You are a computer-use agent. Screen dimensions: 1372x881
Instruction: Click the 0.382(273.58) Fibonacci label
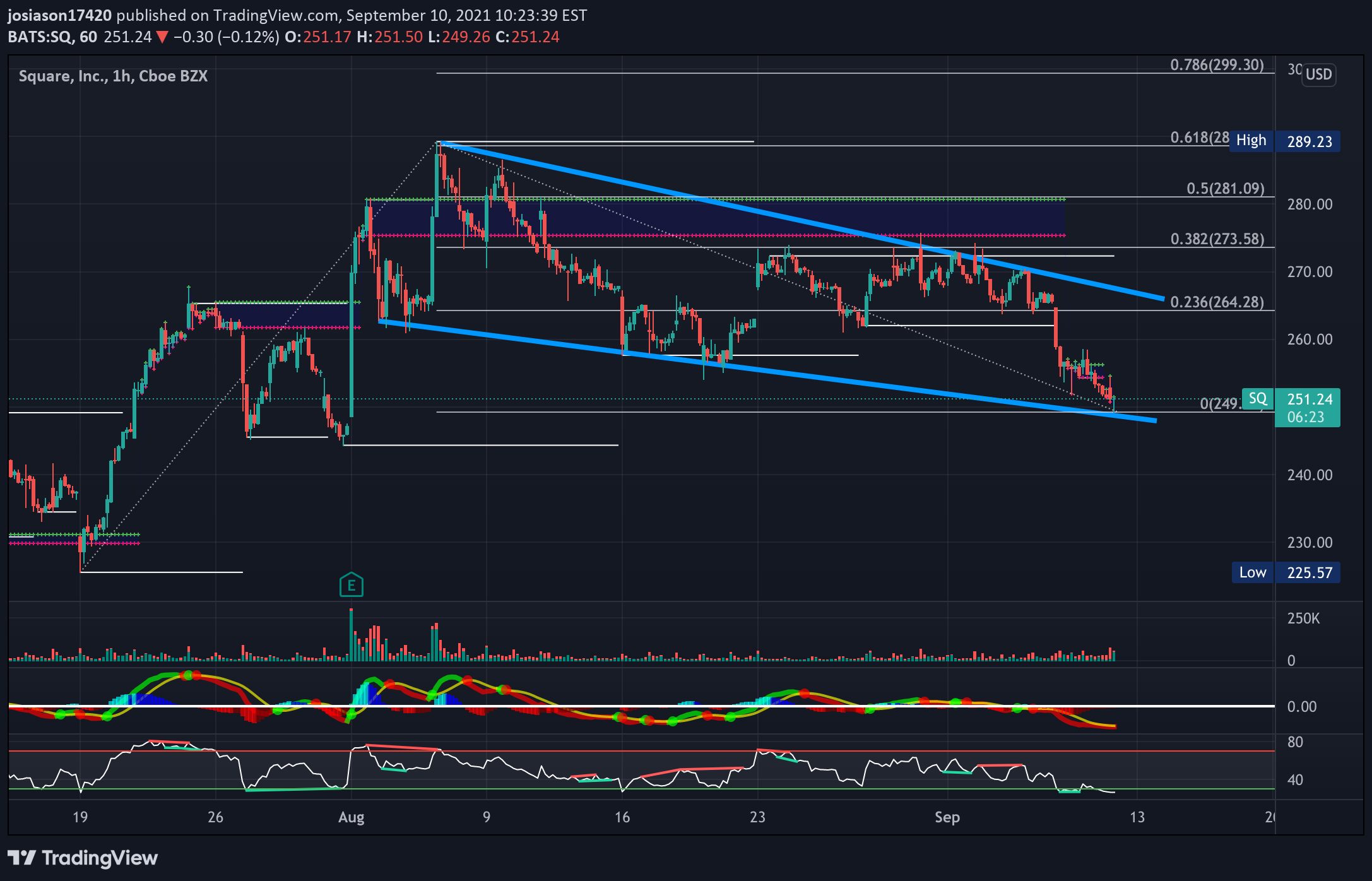click(x=1217, y=239)
